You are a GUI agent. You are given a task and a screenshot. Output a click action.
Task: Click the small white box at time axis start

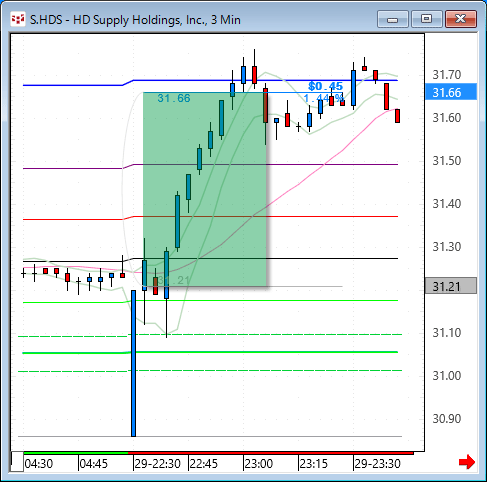[x=17, y=462]
